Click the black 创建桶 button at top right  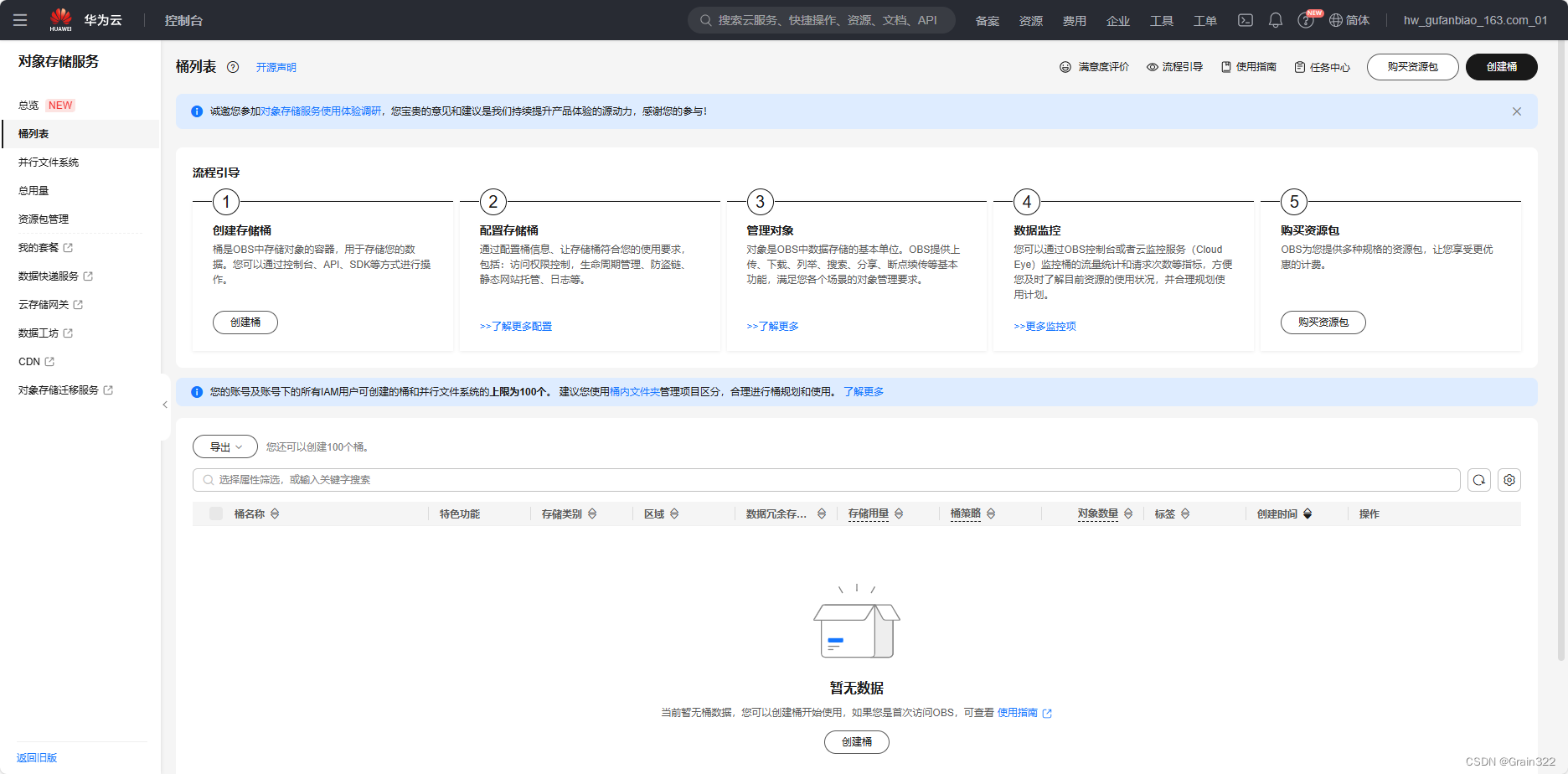[x=1502, y=67]
